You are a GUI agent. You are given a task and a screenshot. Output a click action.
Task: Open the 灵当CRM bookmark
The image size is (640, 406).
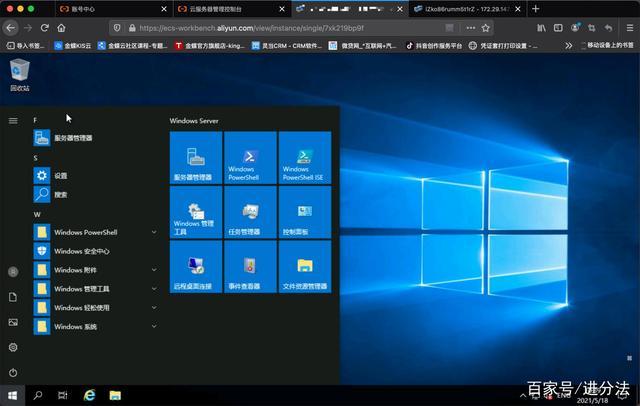287,46
